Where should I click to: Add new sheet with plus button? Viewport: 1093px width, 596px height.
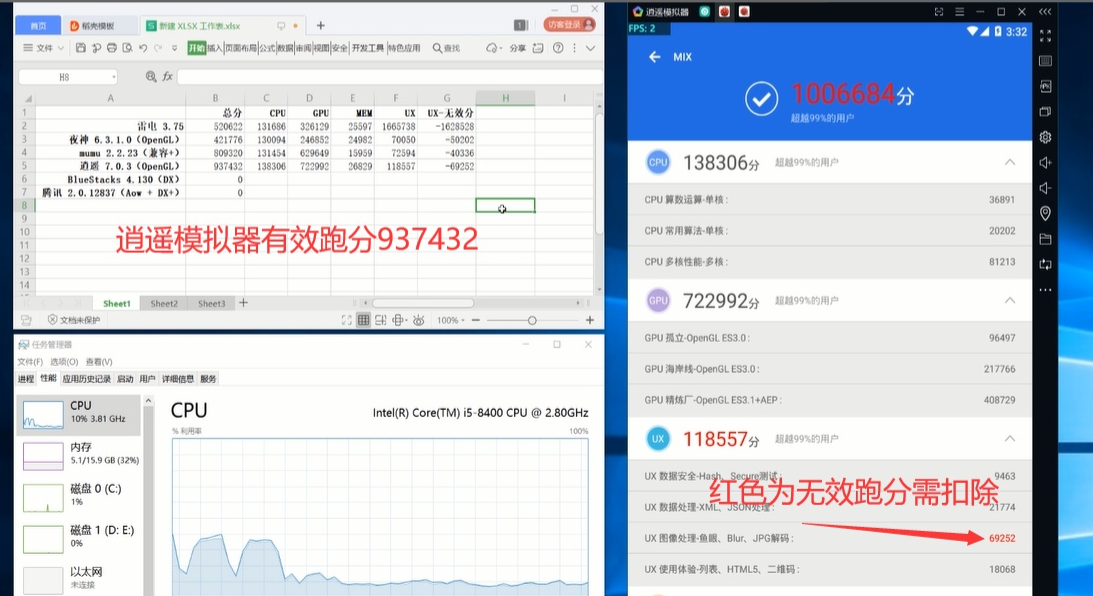[243, 303]
